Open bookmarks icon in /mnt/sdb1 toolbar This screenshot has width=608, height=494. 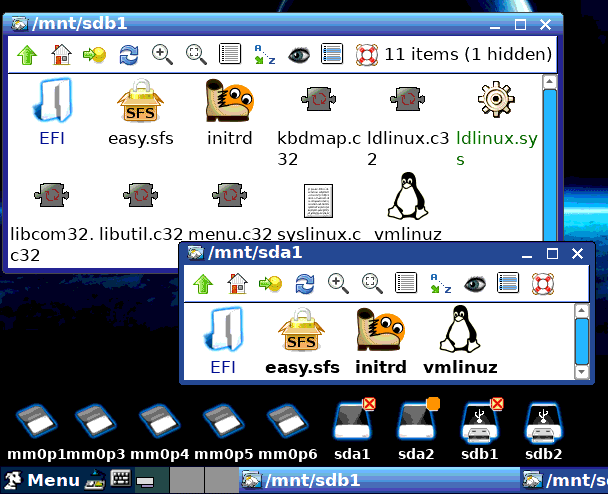pyautogui.click(x=95, y=54)
